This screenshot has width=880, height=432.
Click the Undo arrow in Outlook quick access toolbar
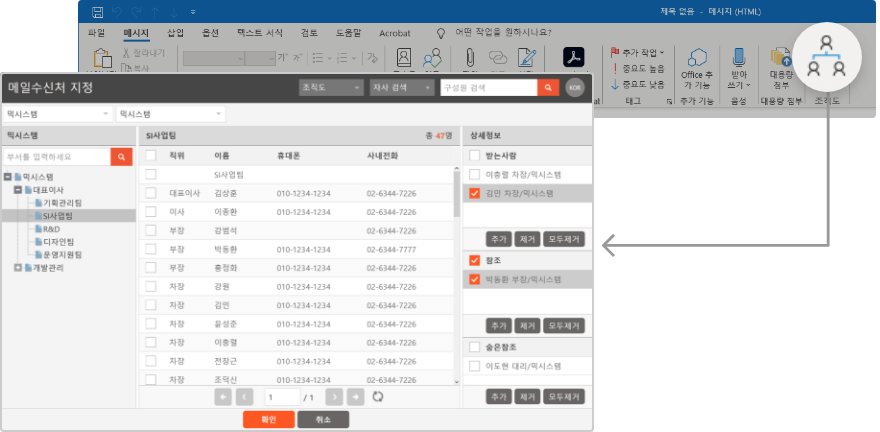click(x=117, y=12)
